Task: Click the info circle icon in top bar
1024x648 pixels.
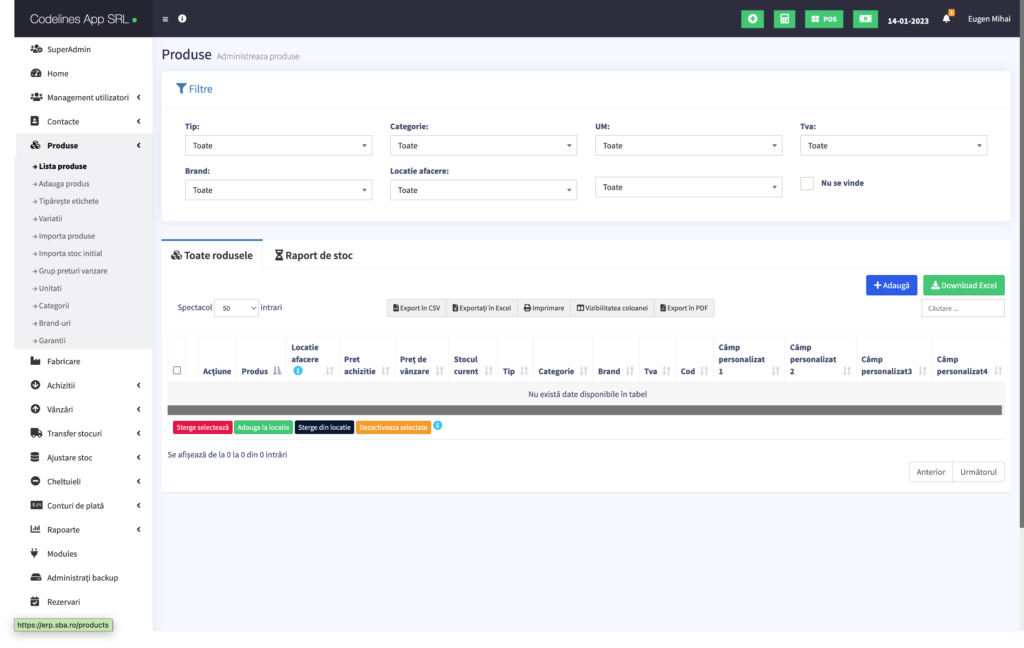Action: [x=182, y=19]
